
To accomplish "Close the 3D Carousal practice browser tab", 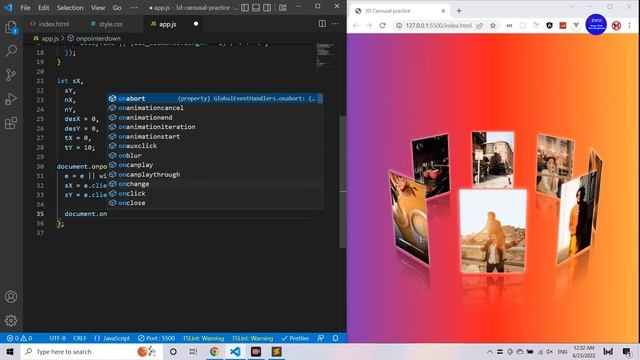I will (x=443, y=11).
